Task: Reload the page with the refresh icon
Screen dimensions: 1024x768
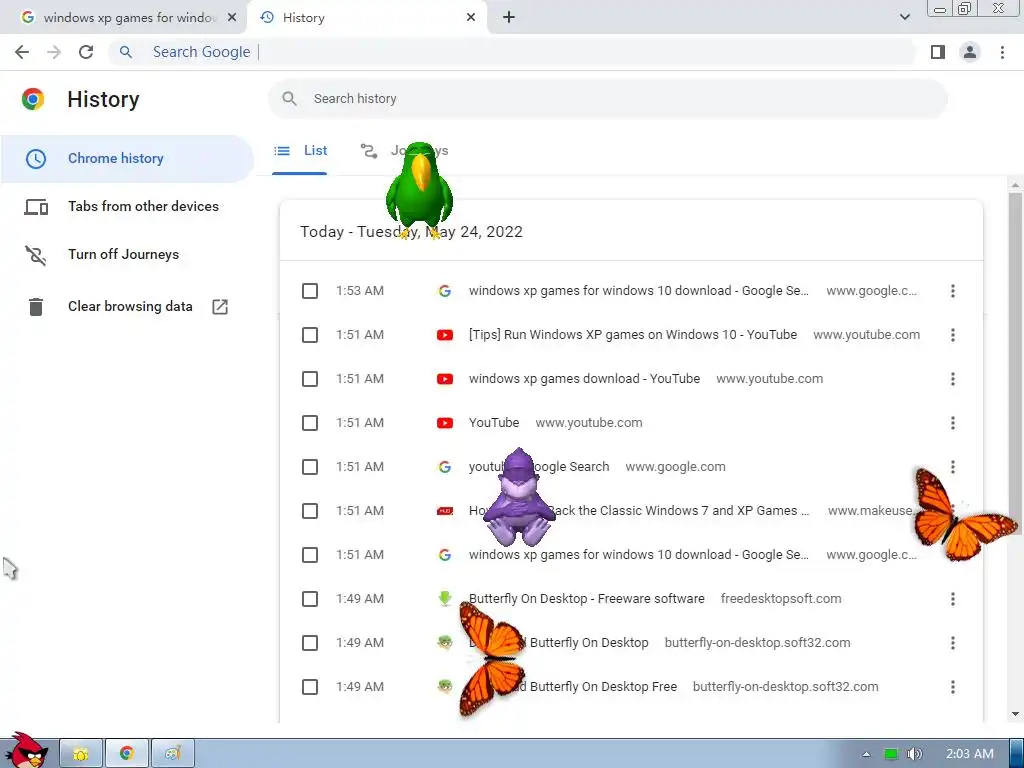Action: 86,52
